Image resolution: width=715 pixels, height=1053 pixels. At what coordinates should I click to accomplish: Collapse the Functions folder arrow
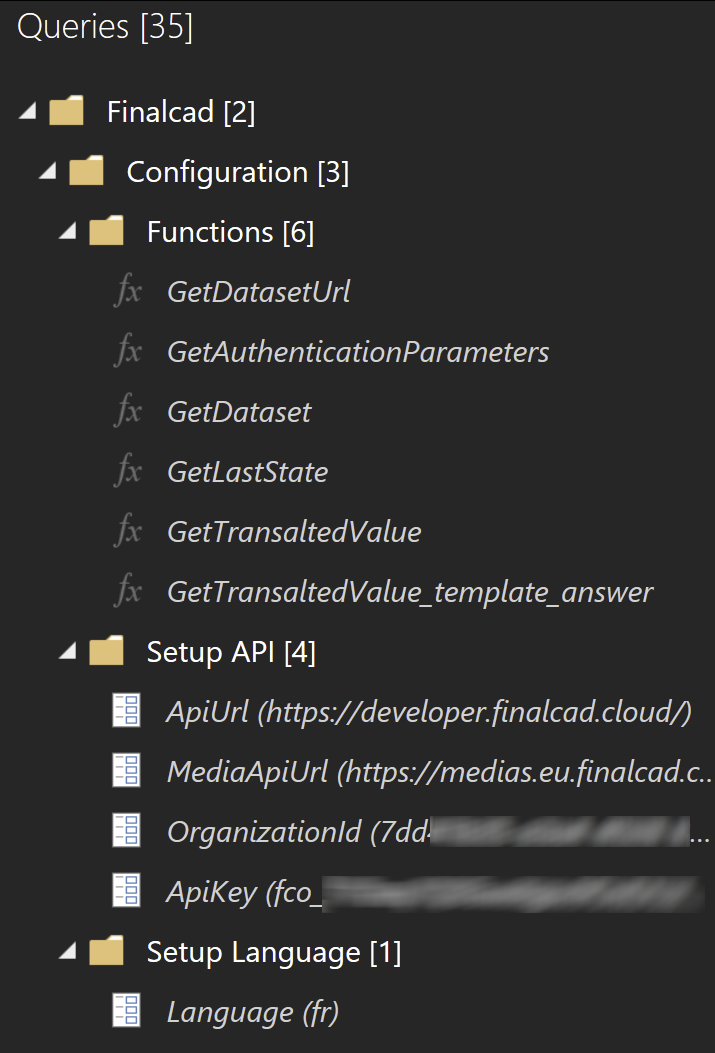click(67, 232)
